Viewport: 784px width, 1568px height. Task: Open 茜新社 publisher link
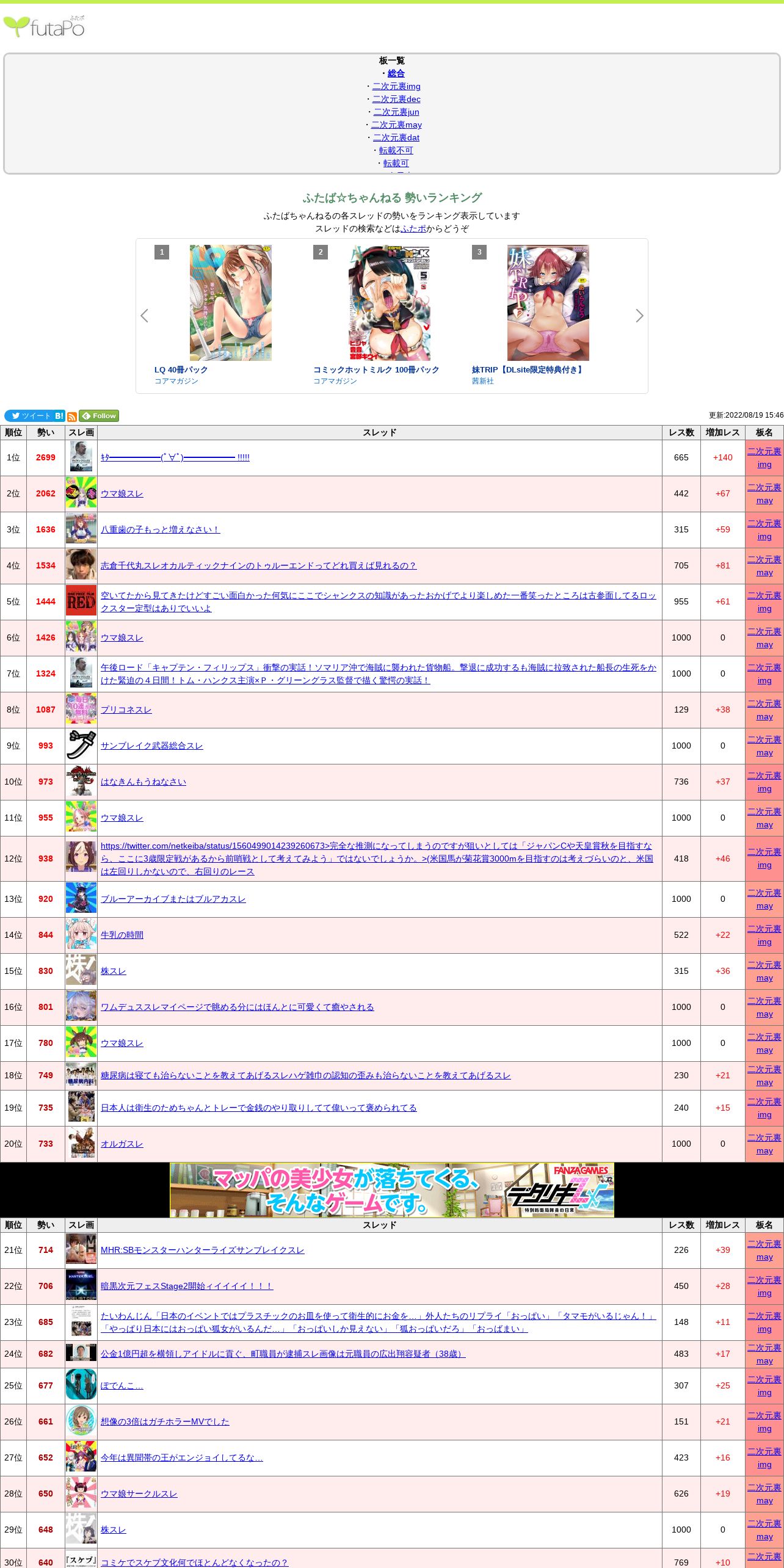click(x=483, y=381)
